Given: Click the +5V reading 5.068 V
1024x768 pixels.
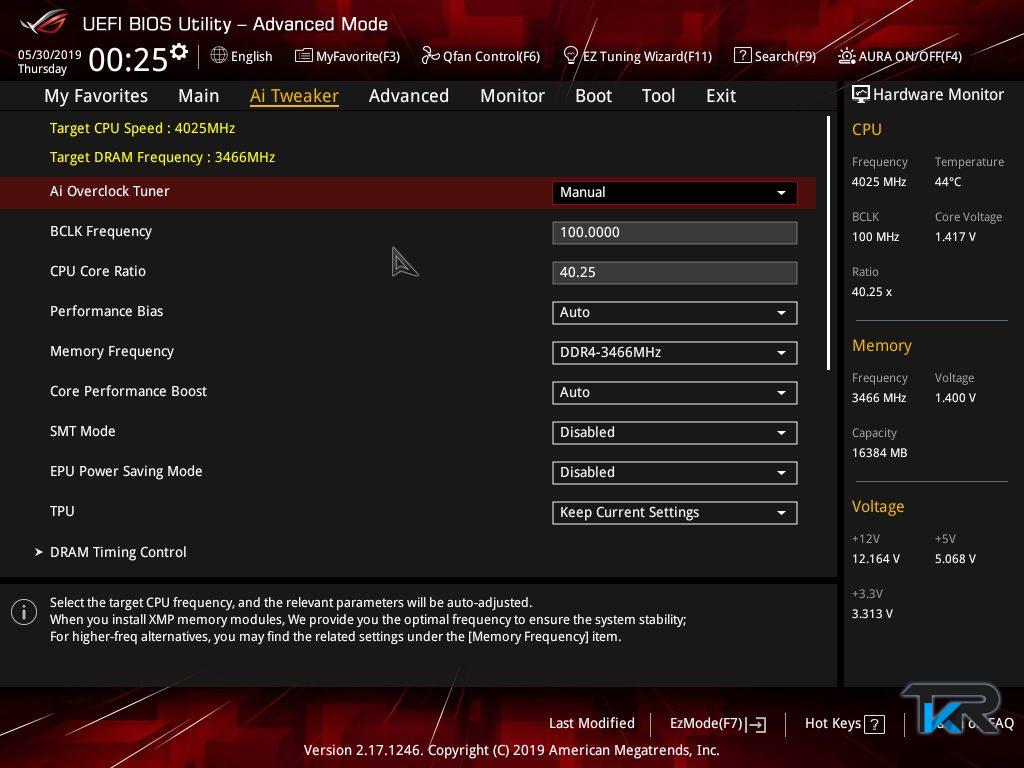Looking at the screenshot, I should (x=955, y=559).
